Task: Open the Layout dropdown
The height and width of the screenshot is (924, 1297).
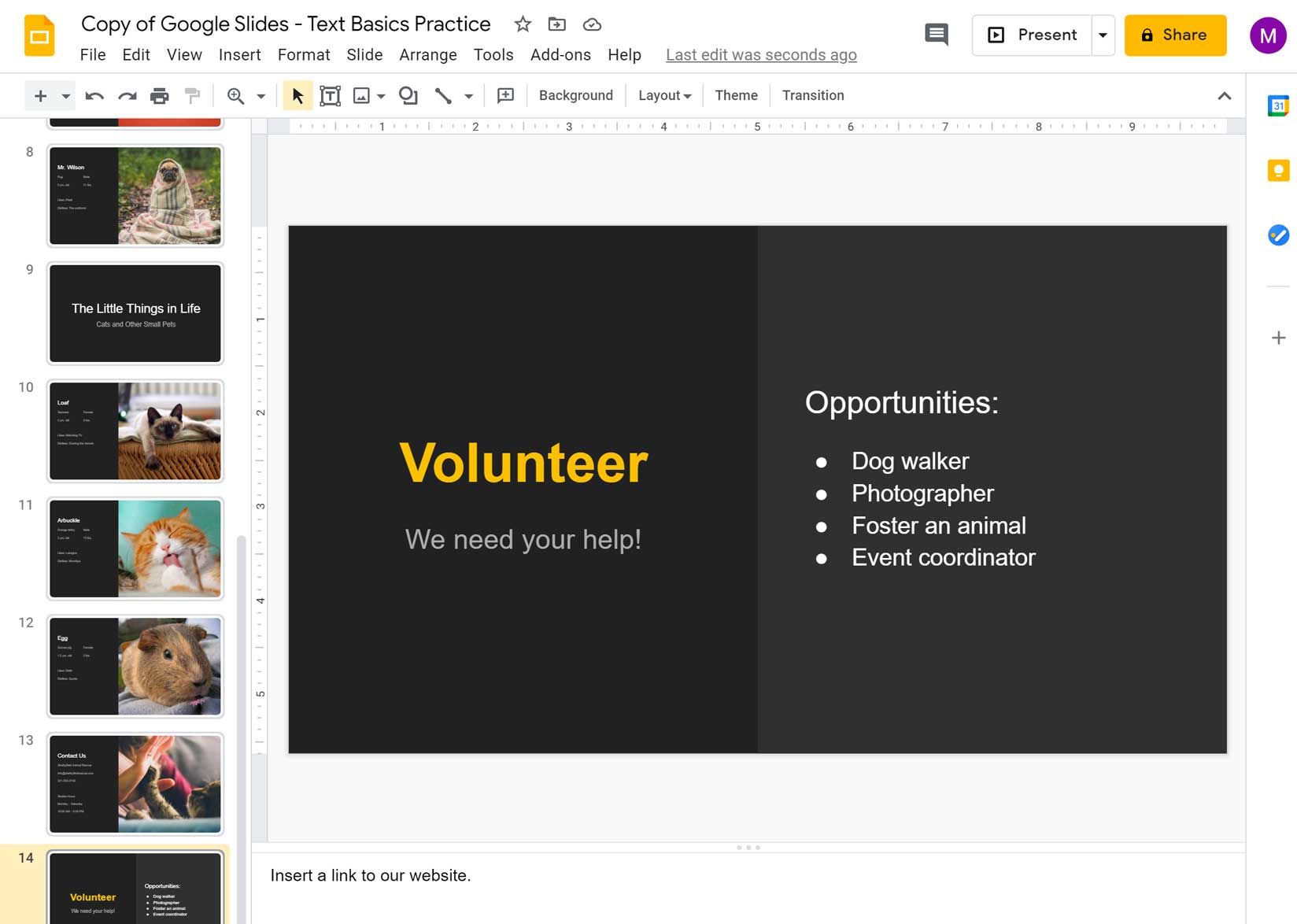Action: coord(663,94)
